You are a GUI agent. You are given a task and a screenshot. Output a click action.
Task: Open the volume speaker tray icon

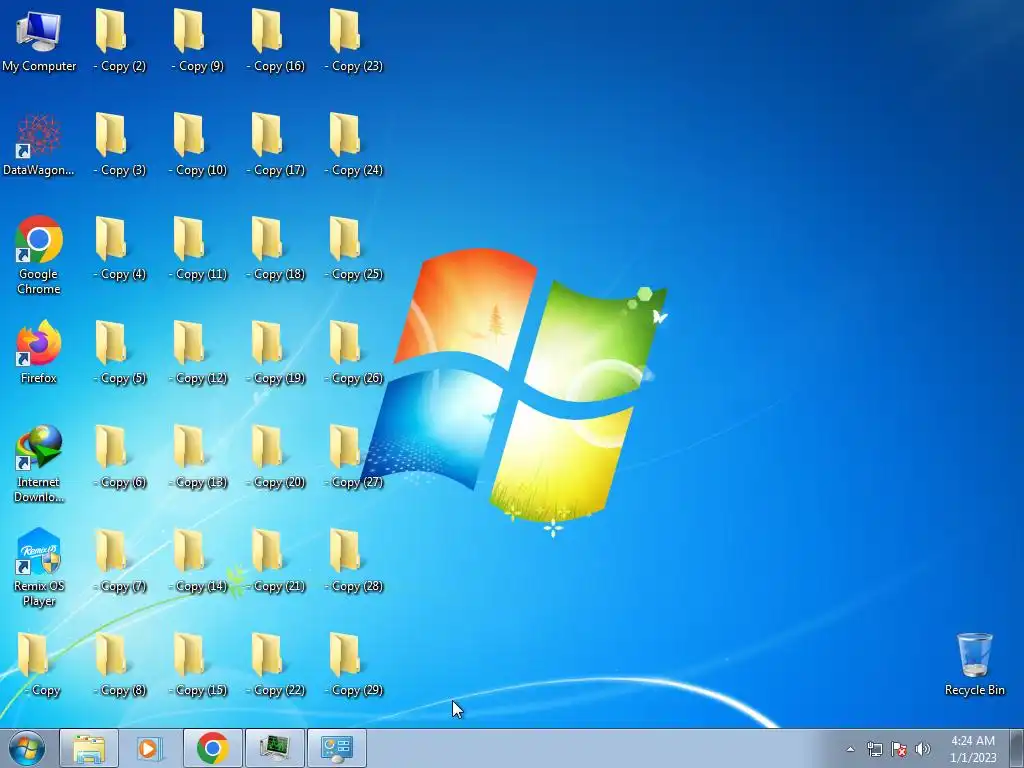pos(923,749)
